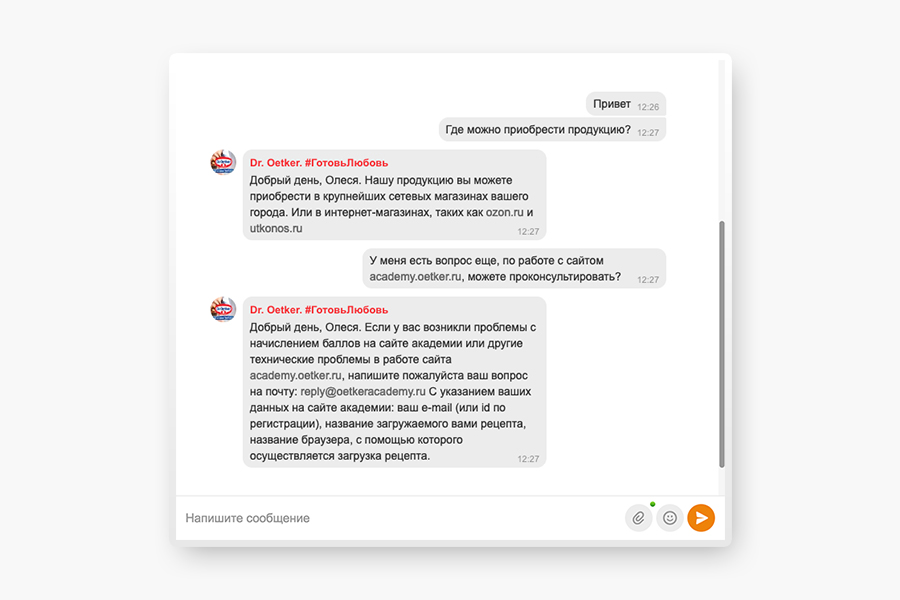The image size is (900, 600).
Task: Click the 12:26 timestamp on Привет message
Action: (x=648, y=107)
